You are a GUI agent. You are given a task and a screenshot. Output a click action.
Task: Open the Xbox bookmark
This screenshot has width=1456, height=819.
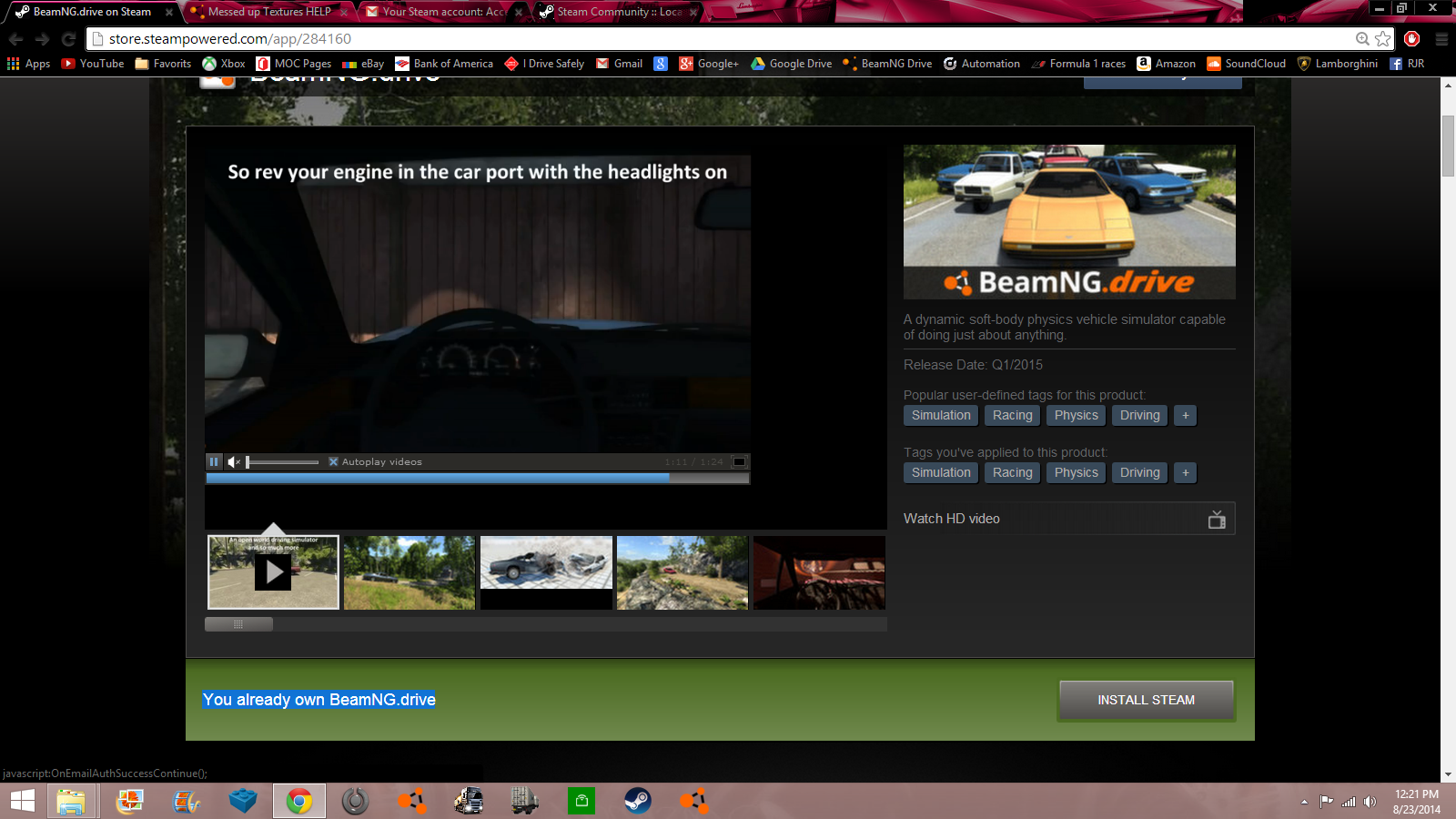(224, 64)
